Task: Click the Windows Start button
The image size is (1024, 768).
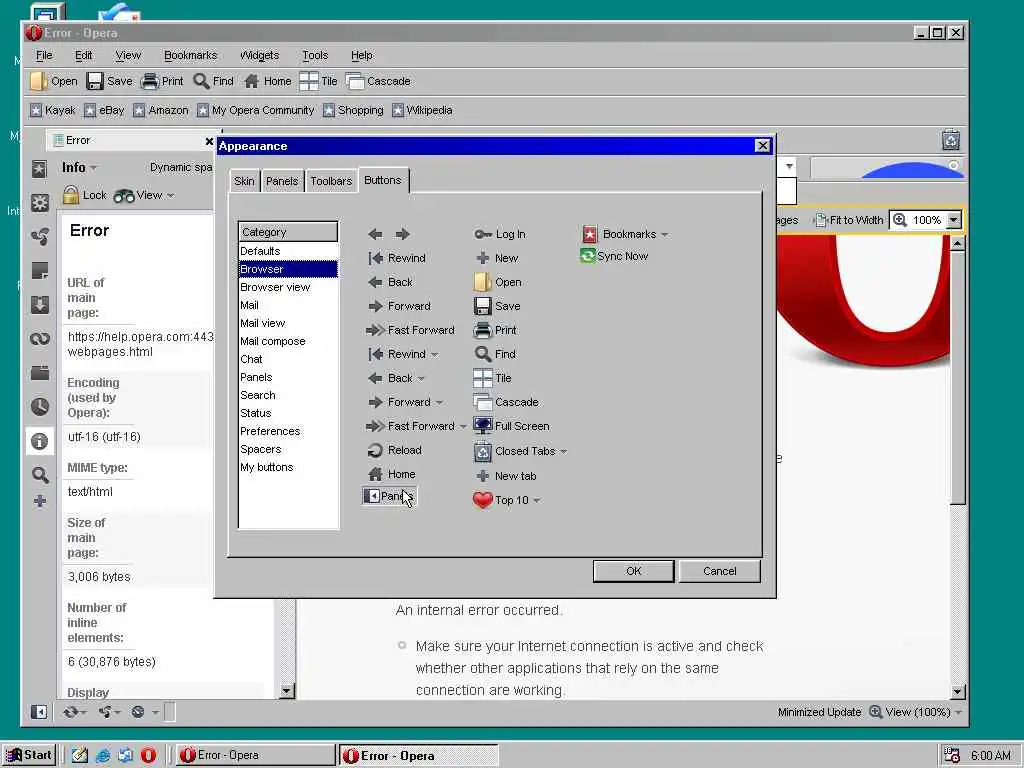Action: [29, 755]
